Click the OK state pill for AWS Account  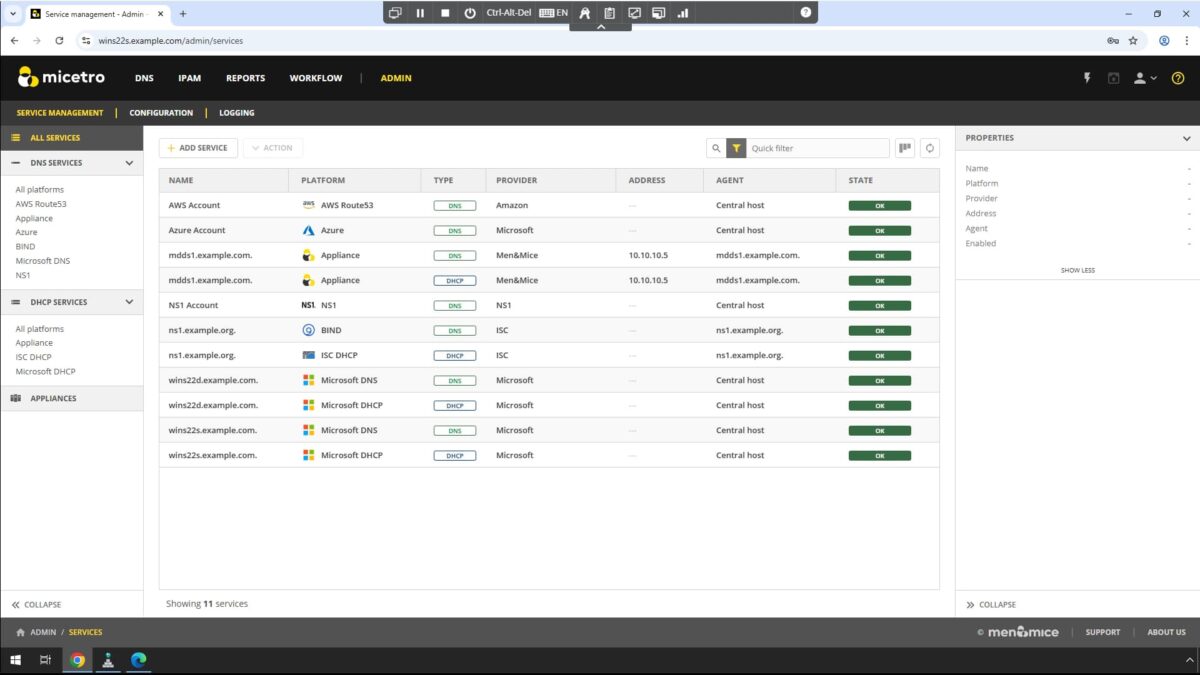878,205
